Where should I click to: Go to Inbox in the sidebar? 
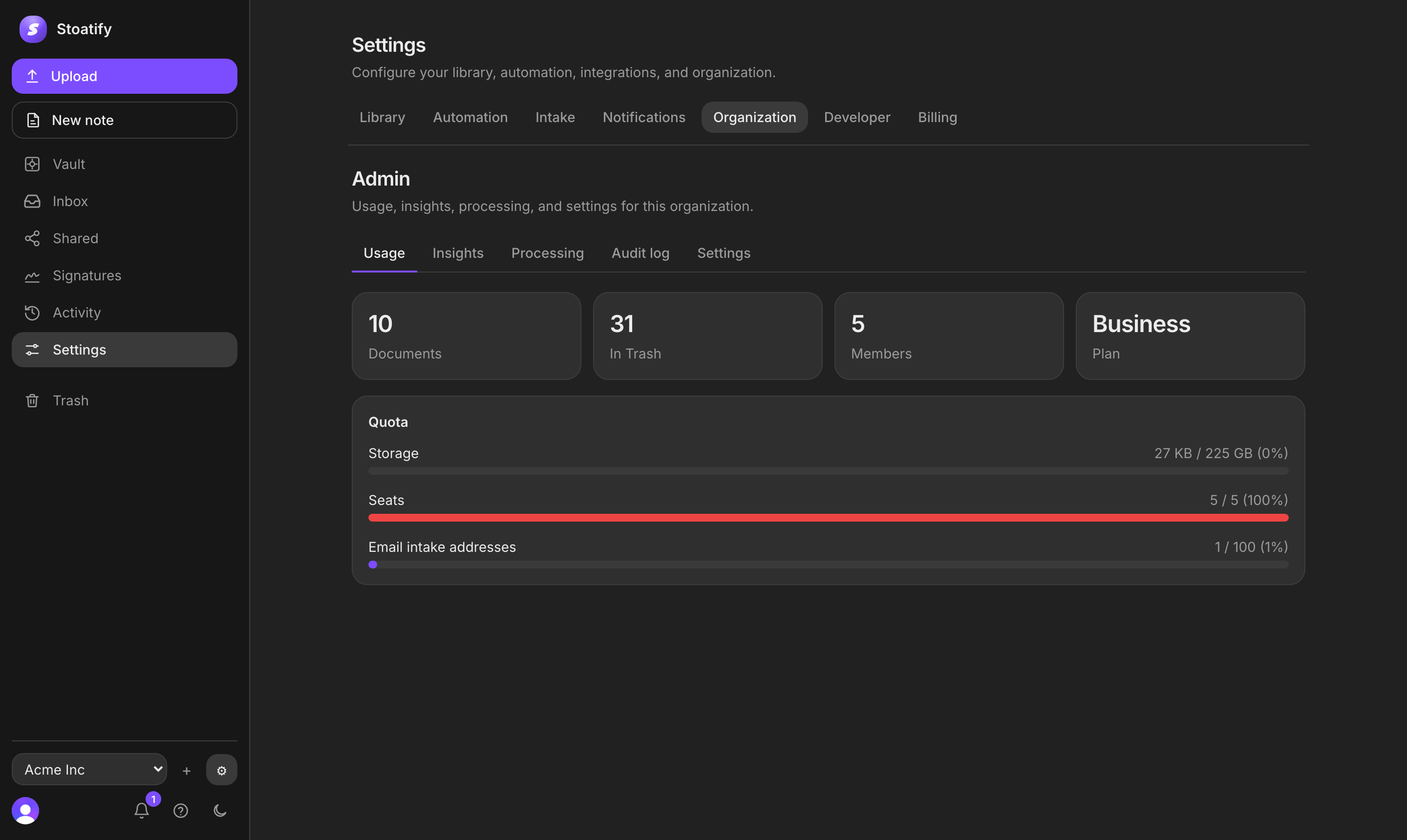click(x=124, y=201)
